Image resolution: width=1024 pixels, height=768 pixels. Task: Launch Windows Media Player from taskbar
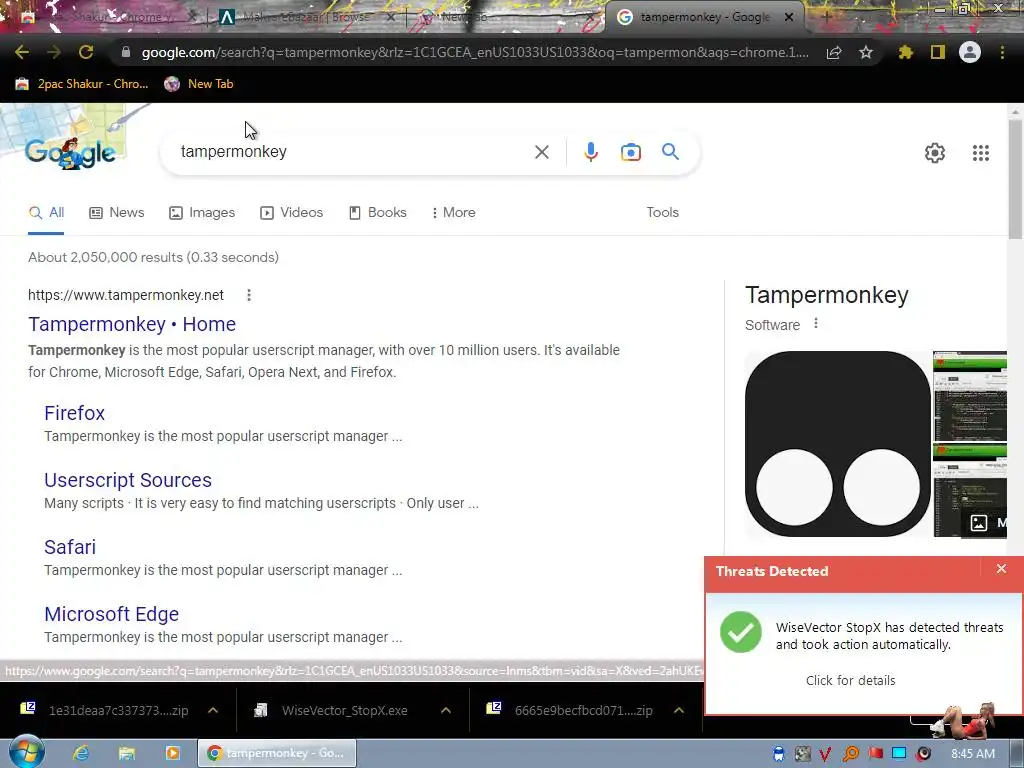[172, 753]
